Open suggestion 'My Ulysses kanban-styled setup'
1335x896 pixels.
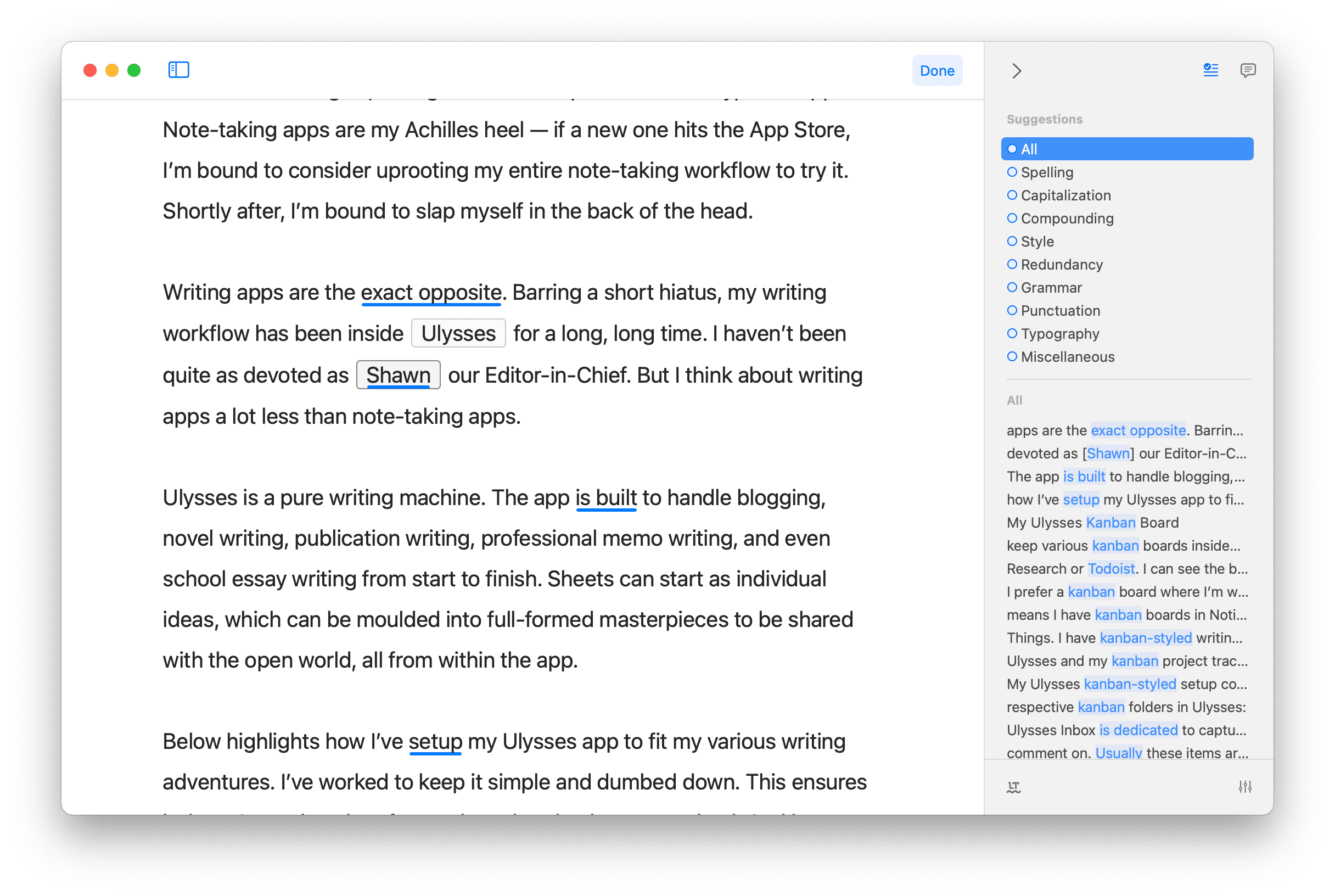click(x=1128, y=684)
